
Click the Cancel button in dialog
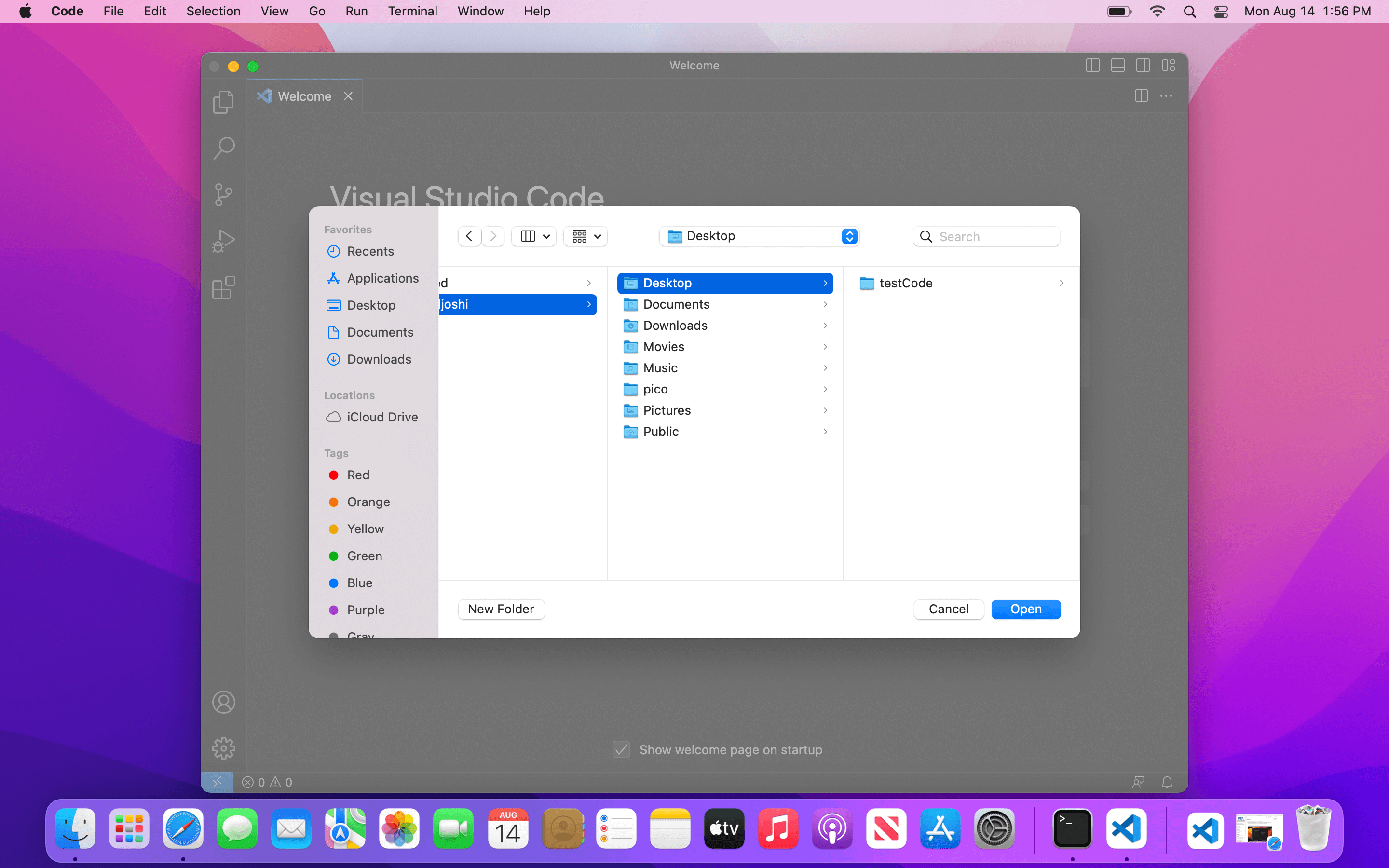[948, 609]
